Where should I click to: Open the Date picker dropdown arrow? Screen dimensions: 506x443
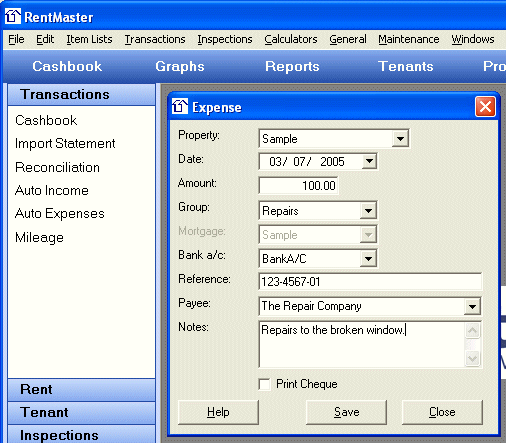tap(369, 161)
